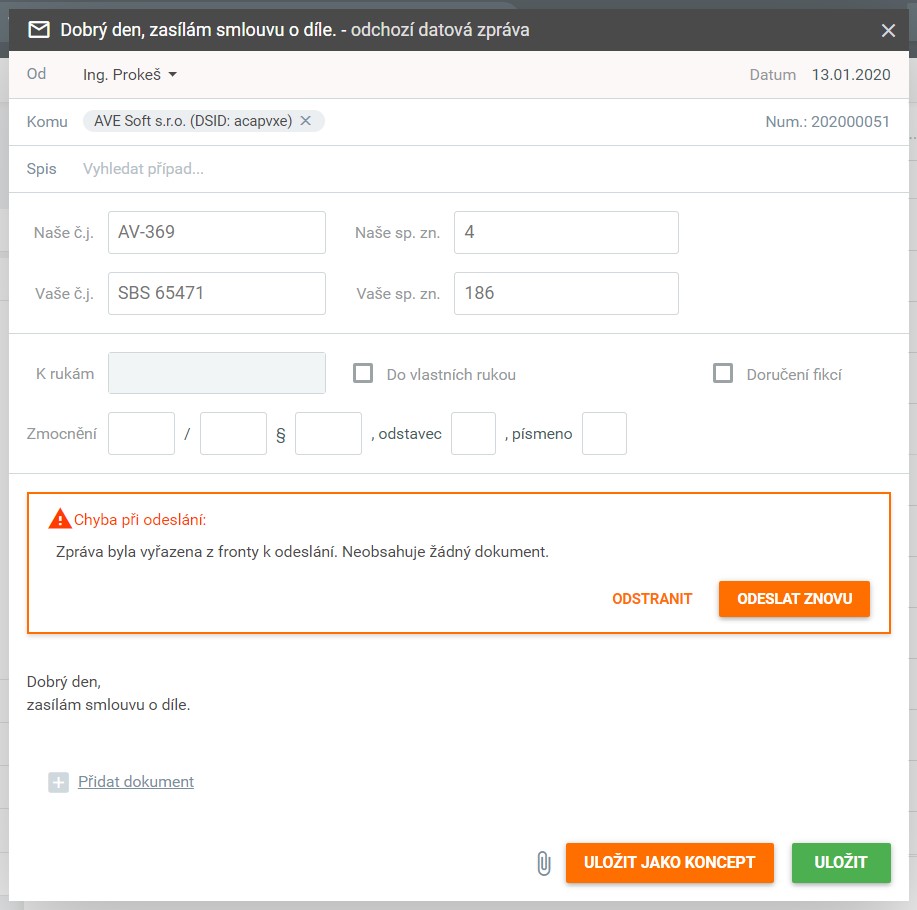This screenshot has height=910, width=917.
Task: Click the Naše sp. zn. field
Action: click(566, 232)
